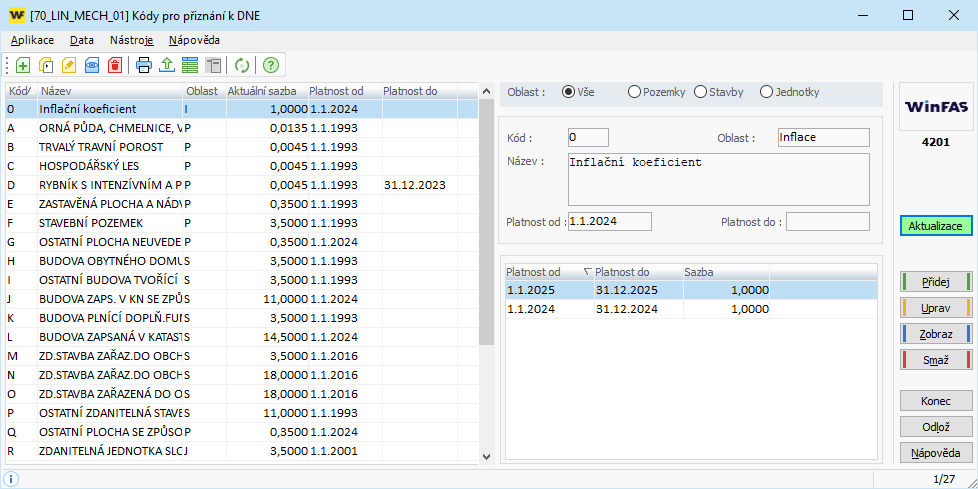The width and height of the screenshot is (978, 489).
Task: Click the Kód column header
Action: click(x=21, y=91)
